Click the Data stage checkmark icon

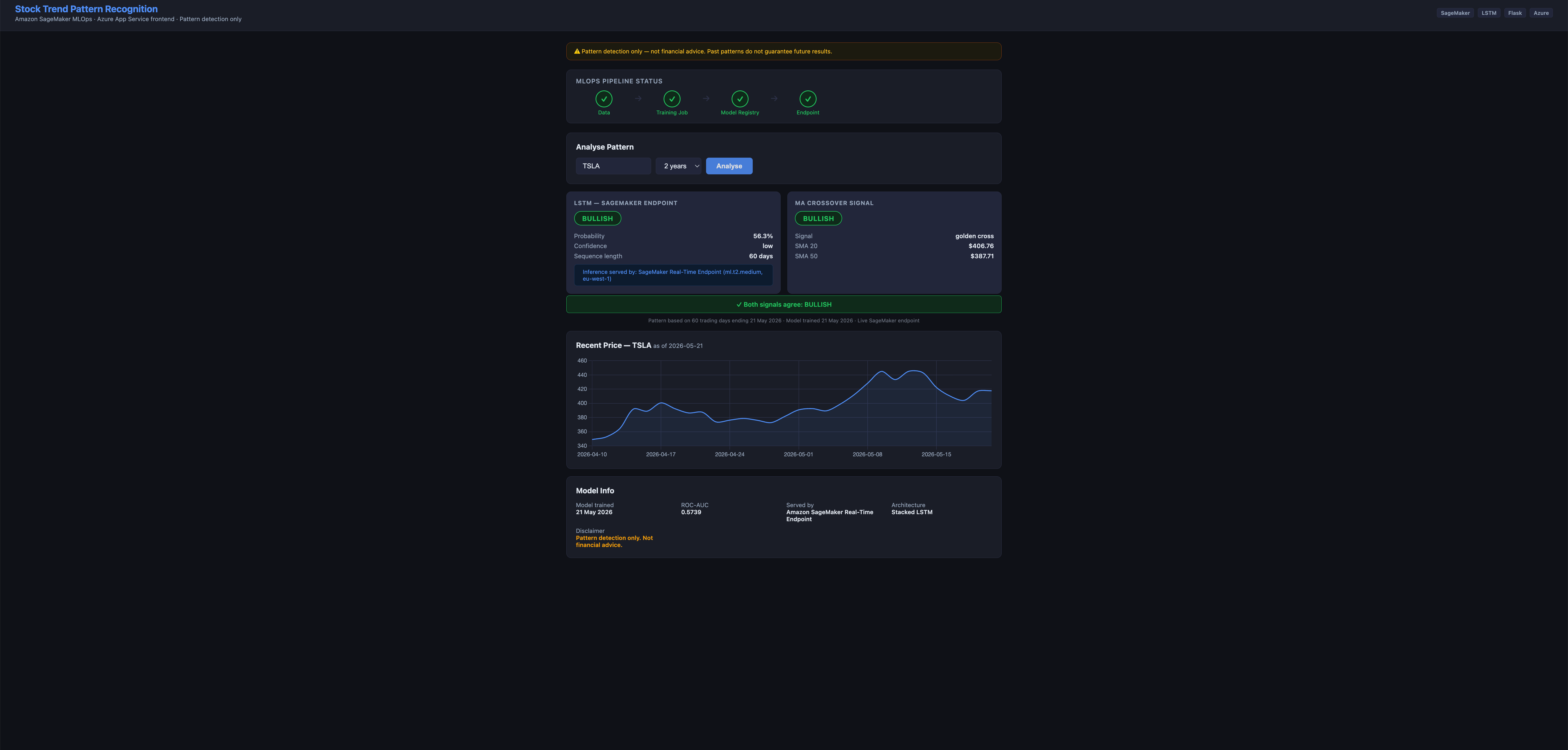604,99
